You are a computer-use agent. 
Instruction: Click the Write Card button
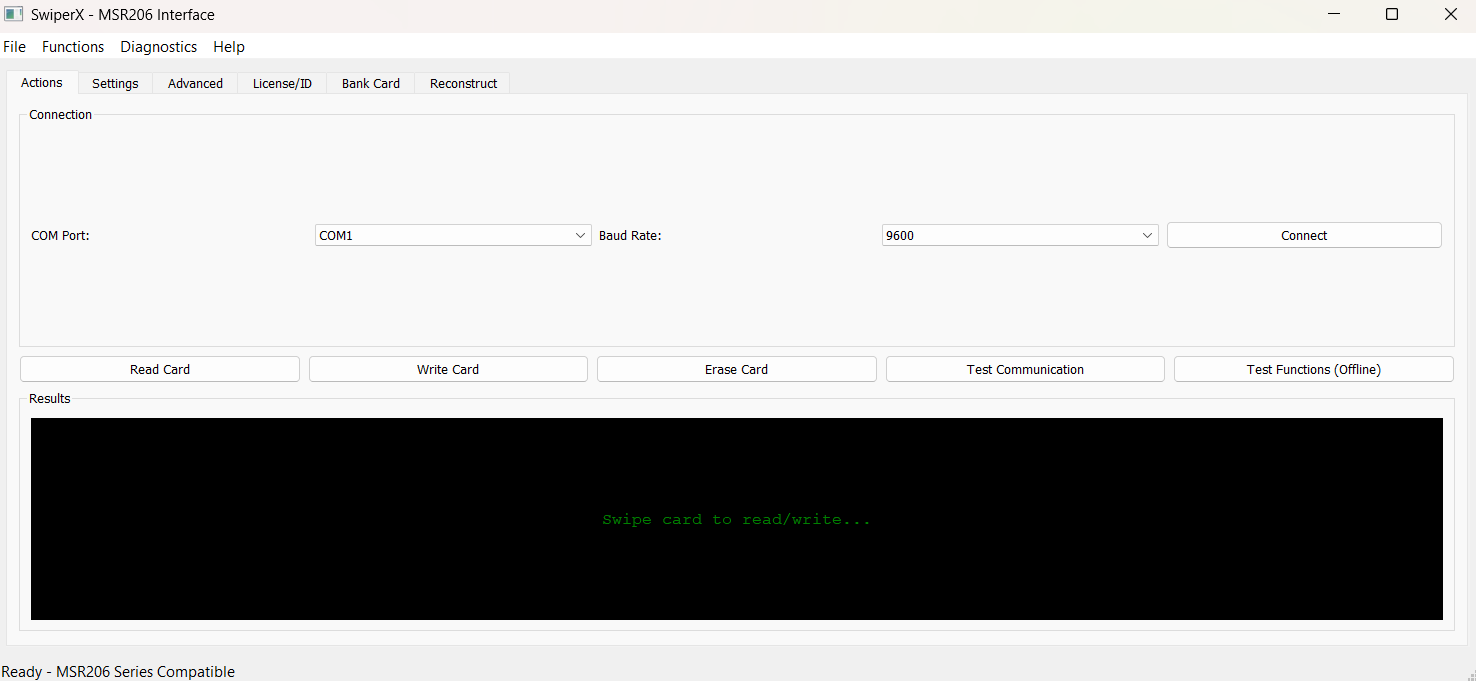(448, 370)
